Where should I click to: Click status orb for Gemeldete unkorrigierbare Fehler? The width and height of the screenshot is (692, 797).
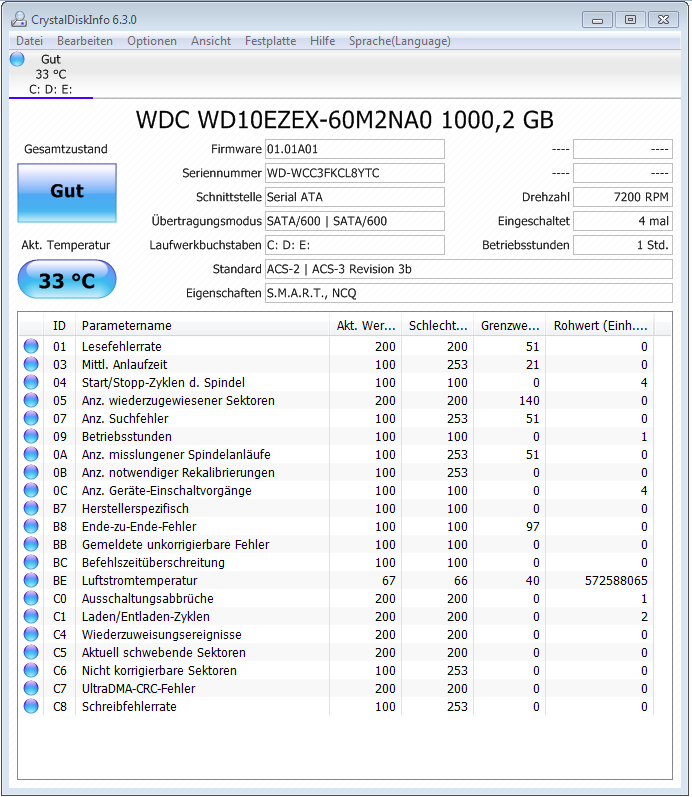[x=31, y=544]
